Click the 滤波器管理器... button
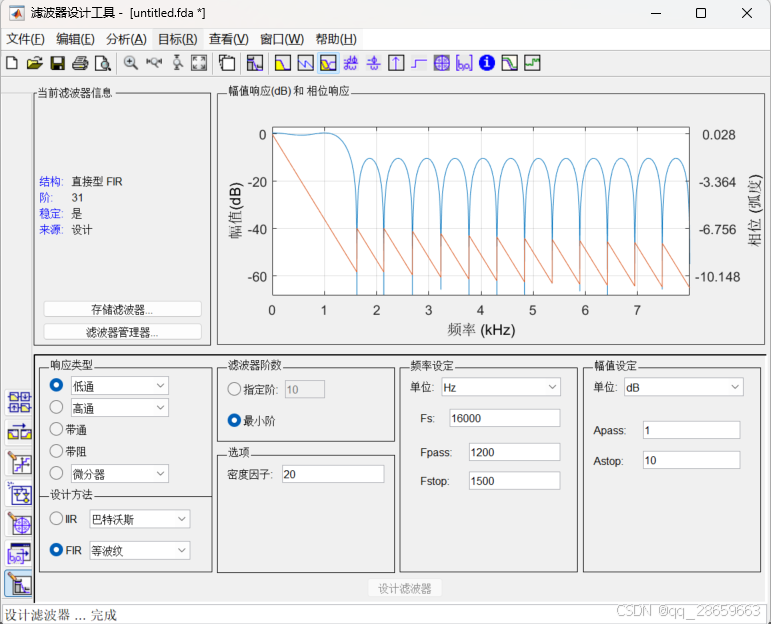The width and height of the screenshot is (771, 624). pyautogui.click(x=122, y=332)
